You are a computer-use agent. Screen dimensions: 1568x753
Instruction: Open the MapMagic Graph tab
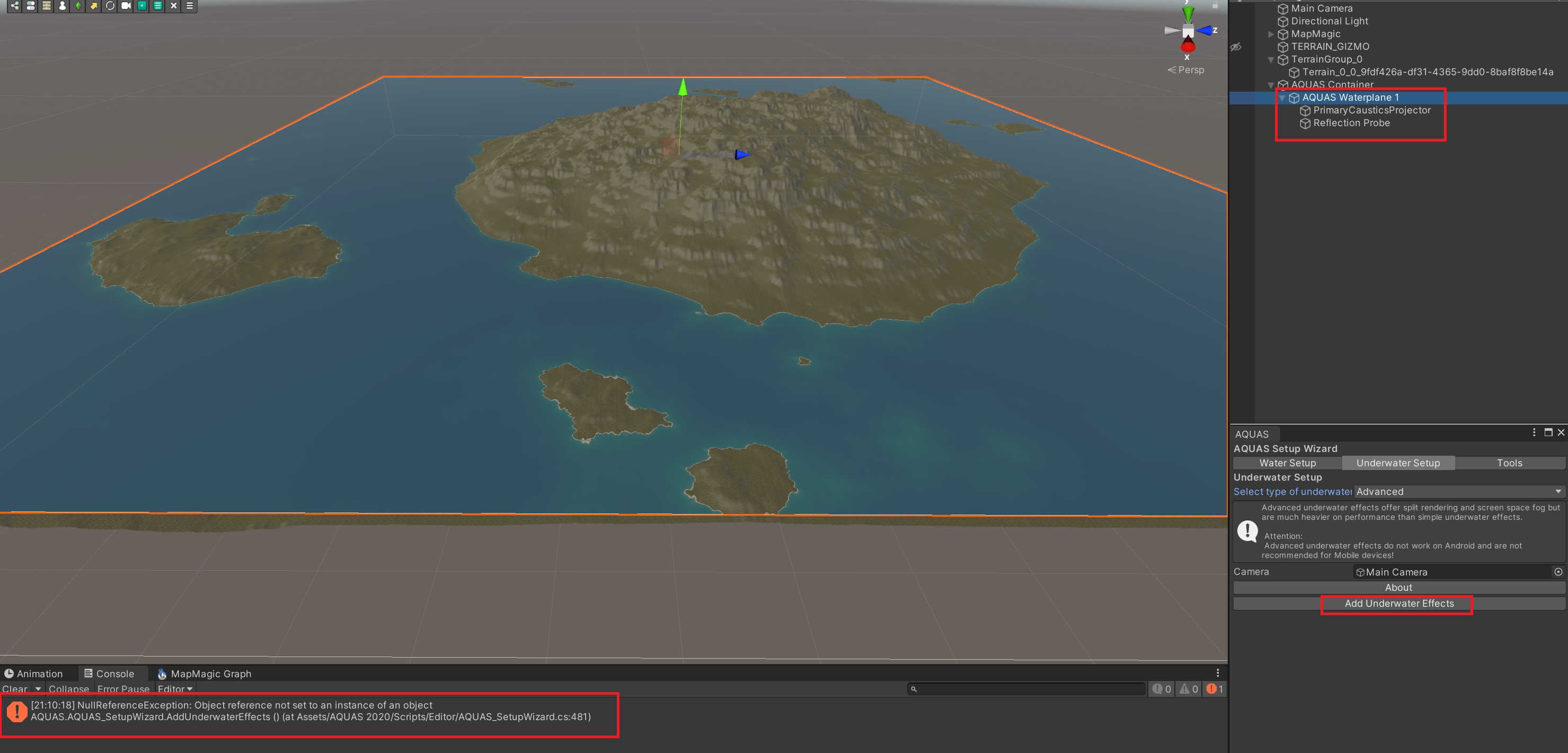click(204, 674)
